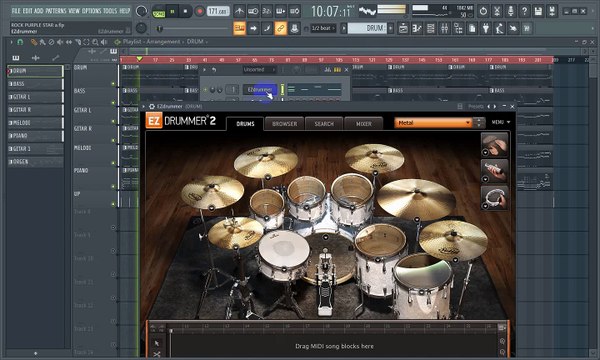Click the EZdrummer channel button in channel rack
Viewport: 600px width, 360px height.
tap(260, 90)
